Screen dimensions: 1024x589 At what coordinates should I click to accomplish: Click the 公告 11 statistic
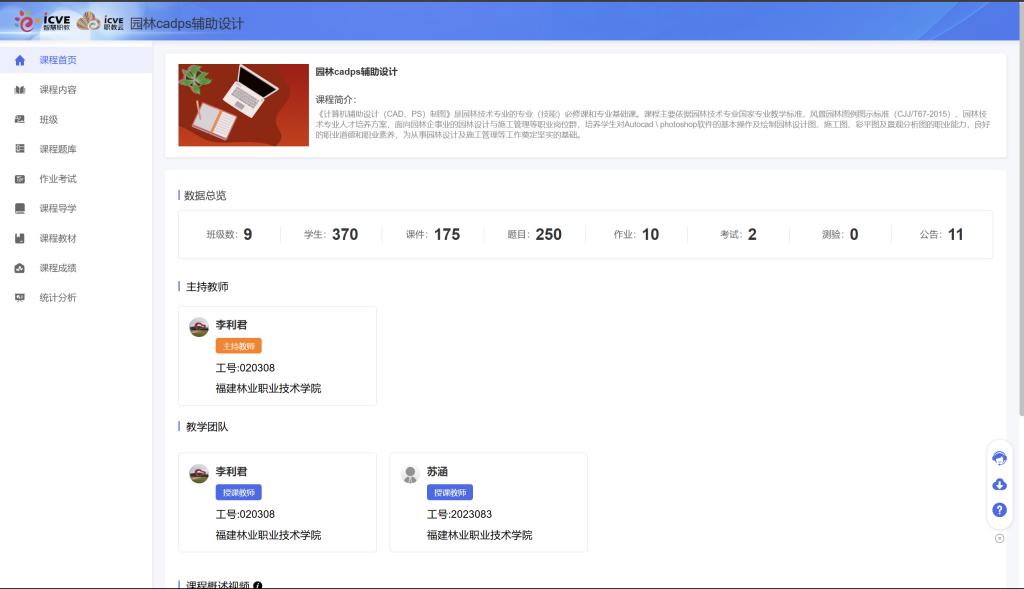942,234
